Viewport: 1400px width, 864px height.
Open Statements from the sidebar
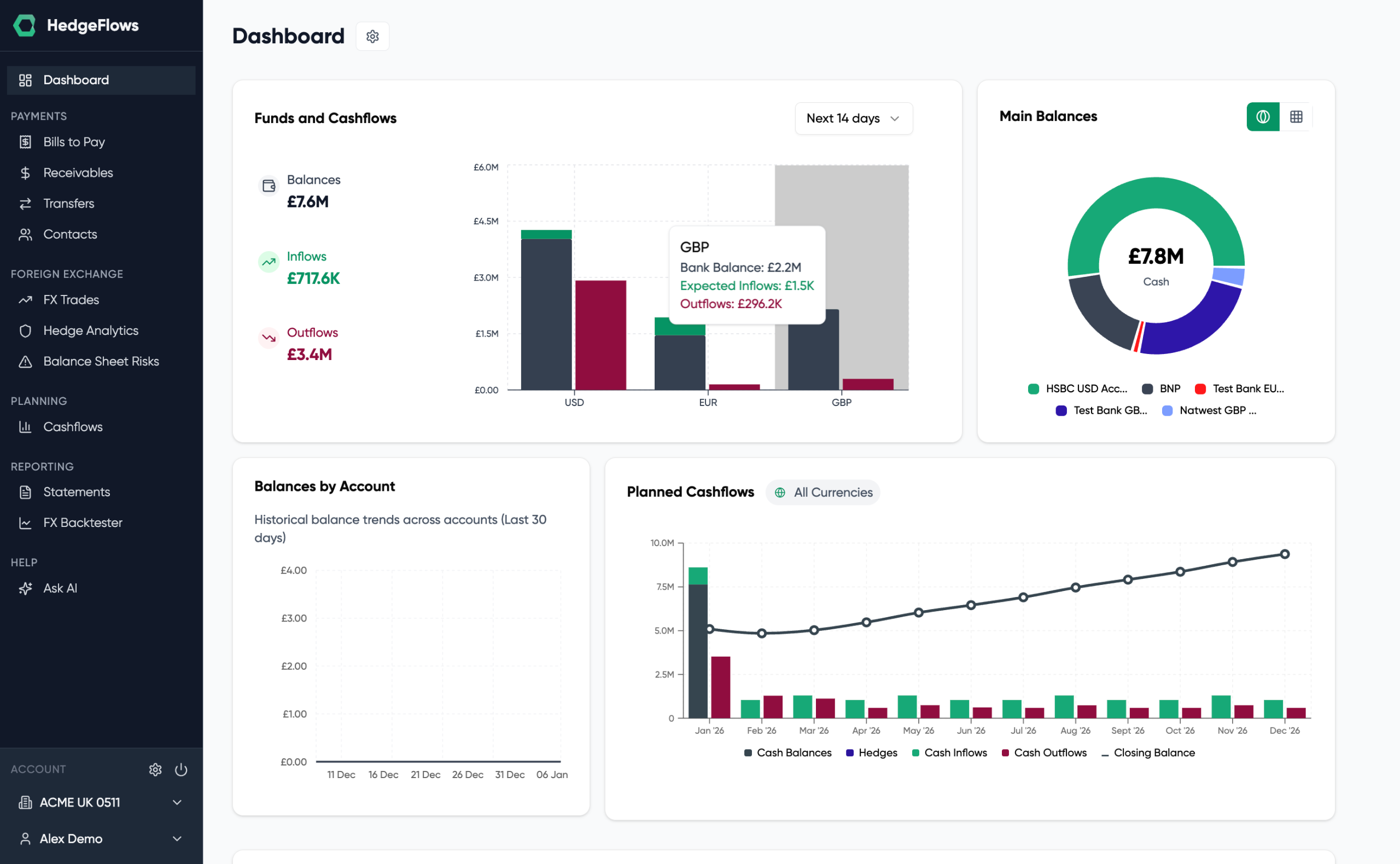click(x=76, y=491)
